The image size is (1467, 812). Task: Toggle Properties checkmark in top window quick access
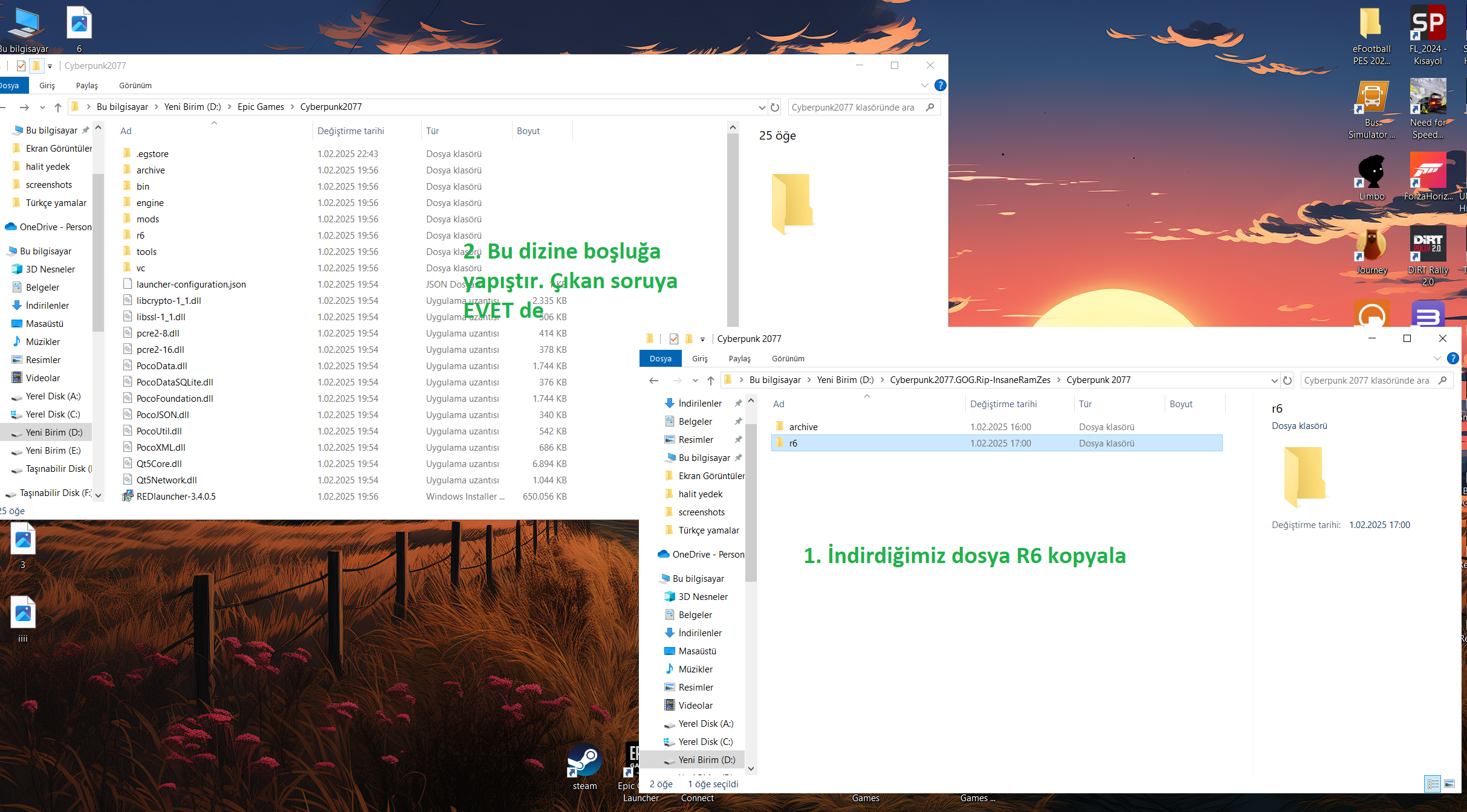tap(21, 66)
